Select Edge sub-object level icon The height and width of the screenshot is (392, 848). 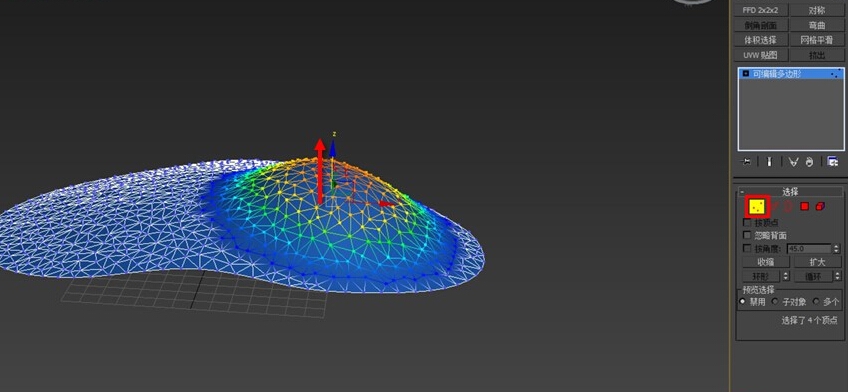775,206
